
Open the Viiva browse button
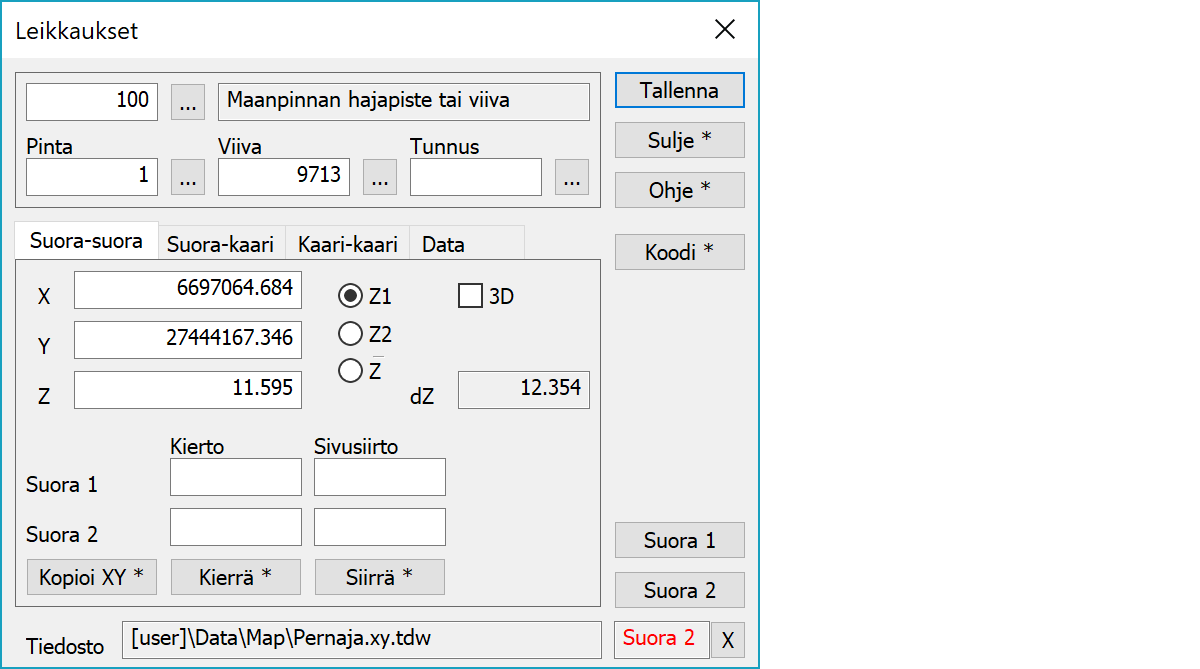click(x=379, y=177)
